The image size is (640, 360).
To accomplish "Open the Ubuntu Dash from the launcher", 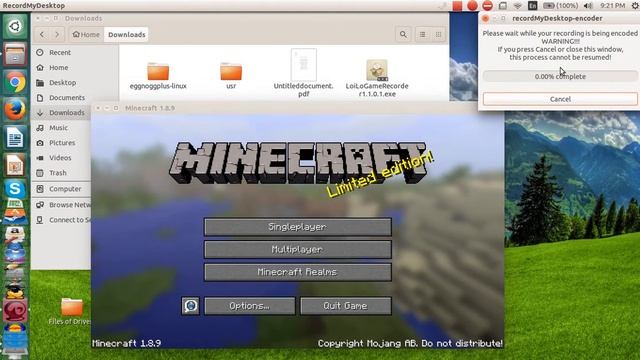I will click(15, 27).
